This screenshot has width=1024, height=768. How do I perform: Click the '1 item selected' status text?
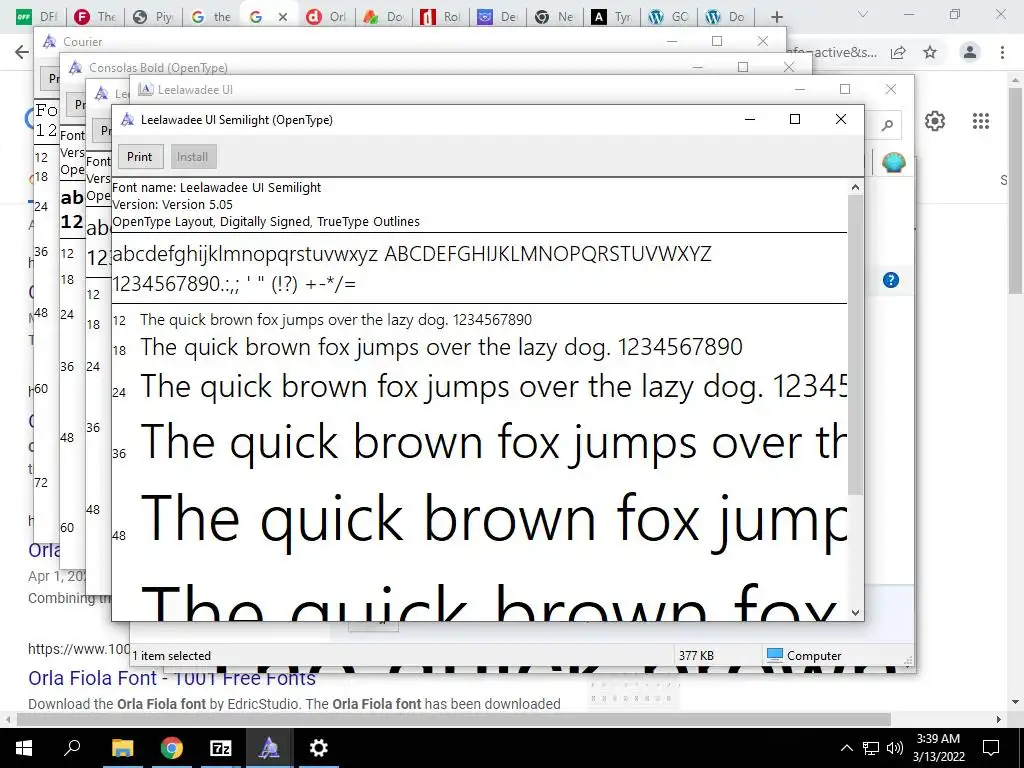pyautogui.click(x=171, y=656)
